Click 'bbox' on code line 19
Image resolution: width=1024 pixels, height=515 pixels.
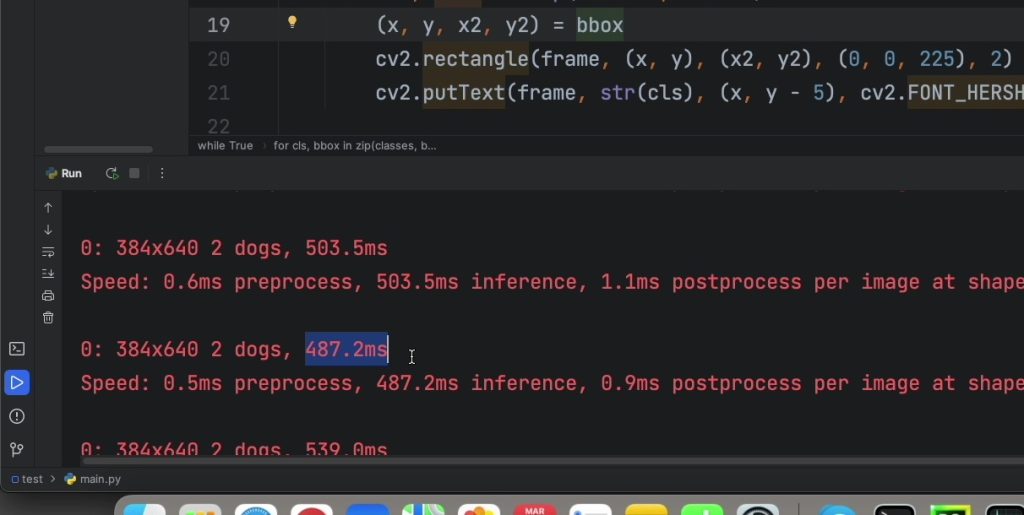coord(600,25)
